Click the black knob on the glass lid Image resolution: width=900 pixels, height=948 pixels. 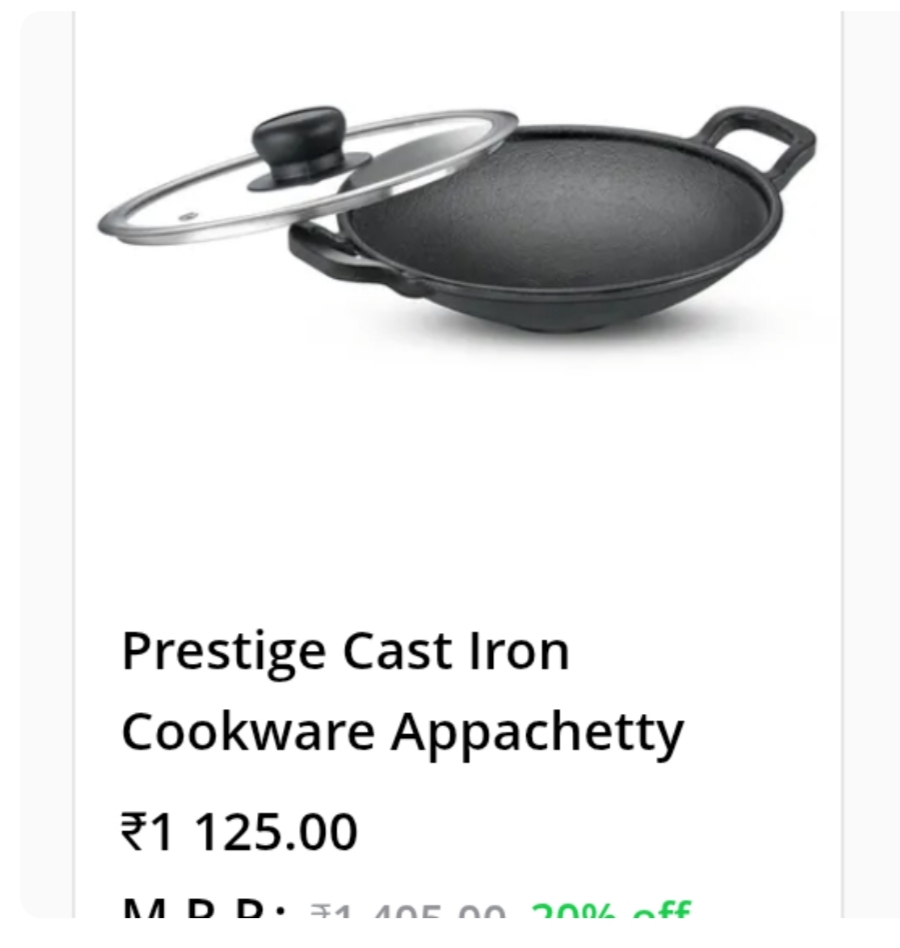point(299,144)
